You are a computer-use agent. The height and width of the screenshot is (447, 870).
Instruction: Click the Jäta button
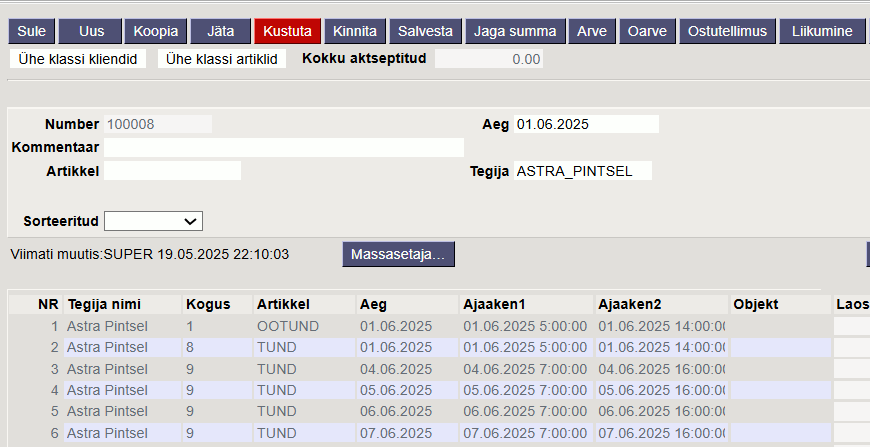pos(220,31)
